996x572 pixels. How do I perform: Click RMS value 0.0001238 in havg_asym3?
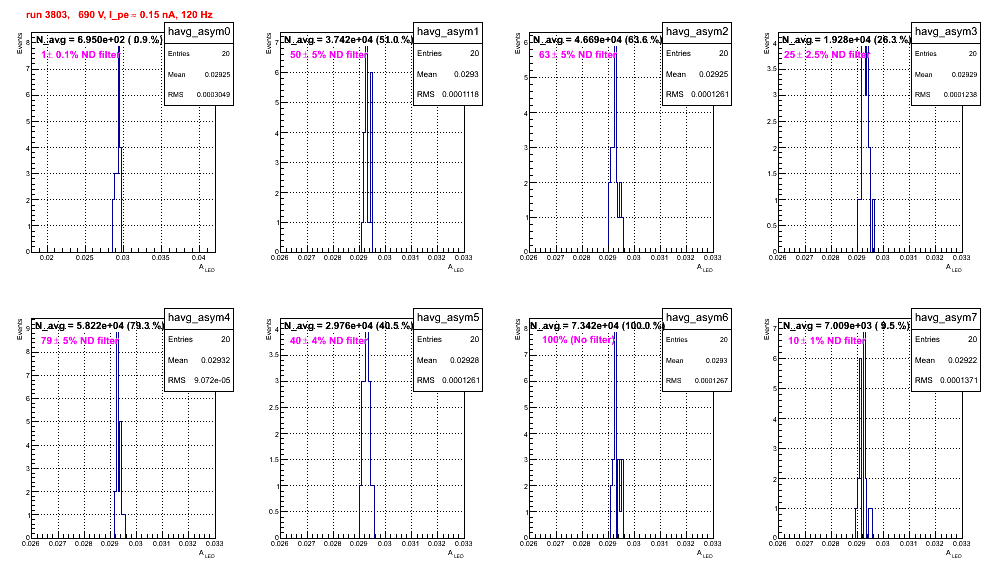tap(960, 95)
